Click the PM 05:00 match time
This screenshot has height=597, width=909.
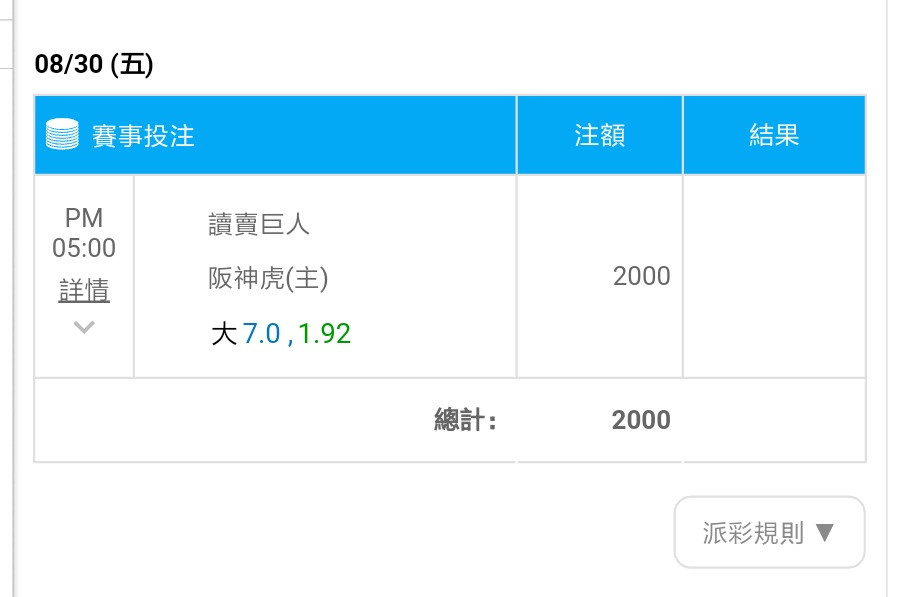(x=84, y=233)
